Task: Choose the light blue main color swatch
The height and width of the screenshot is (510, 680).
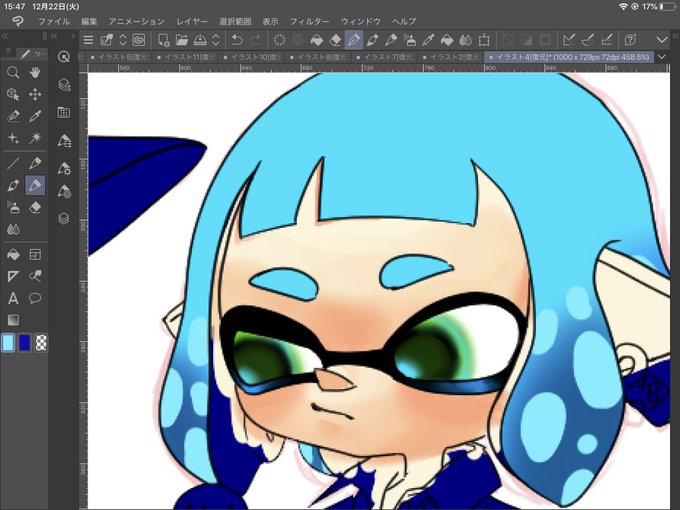Action: [8, 343]
